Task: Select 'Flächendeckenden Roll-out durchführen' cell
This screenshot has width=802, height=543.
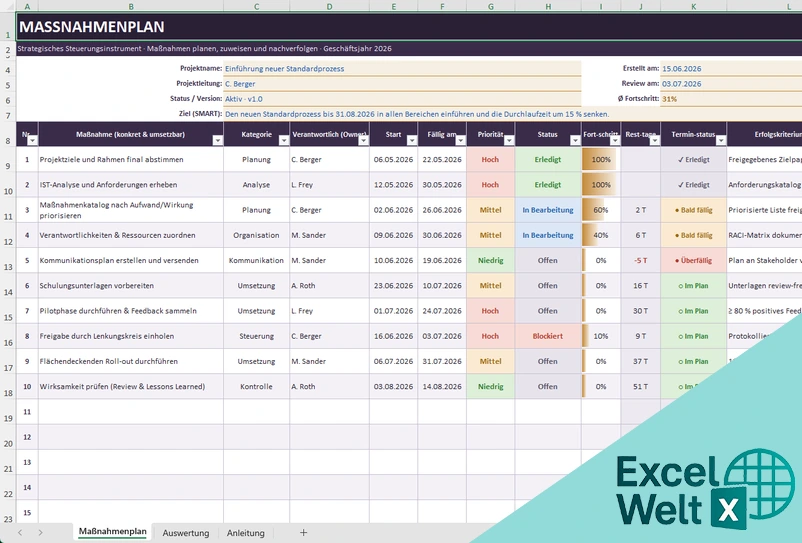Action: 131,361
